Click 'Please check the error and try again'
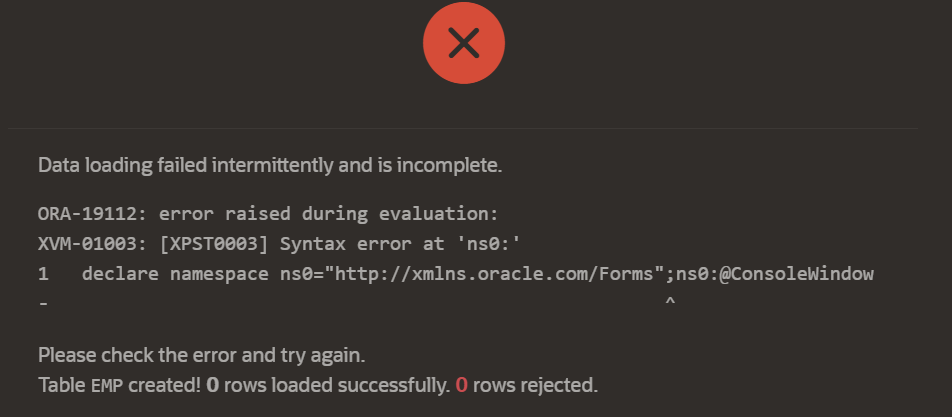 pyautogui.click(x=202, y=355)
